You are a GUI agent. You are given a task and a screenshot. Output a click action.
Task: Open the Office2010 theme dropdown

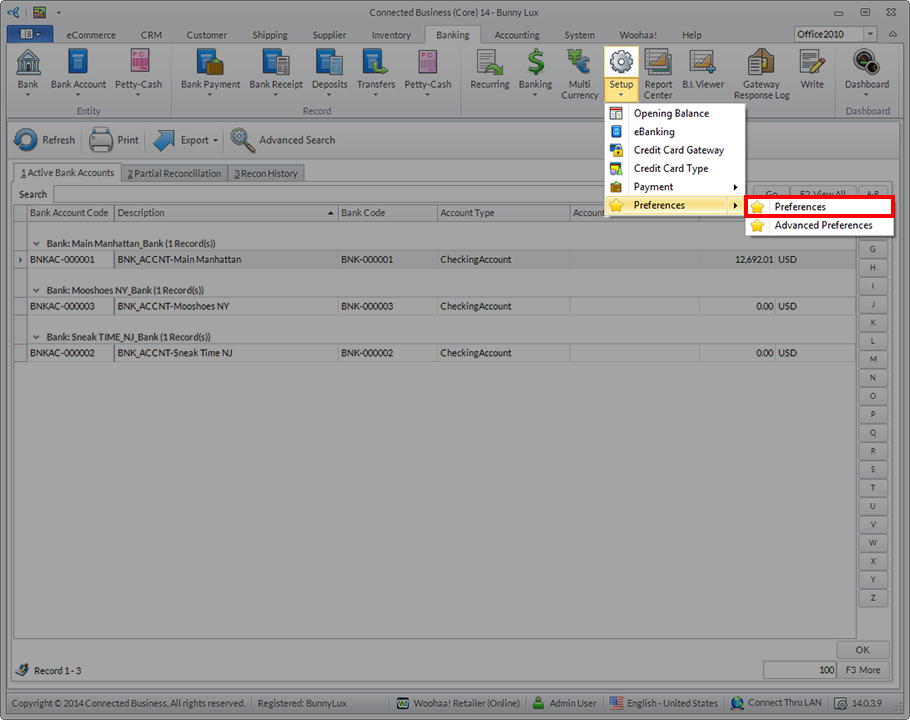[x=870, y=35]
